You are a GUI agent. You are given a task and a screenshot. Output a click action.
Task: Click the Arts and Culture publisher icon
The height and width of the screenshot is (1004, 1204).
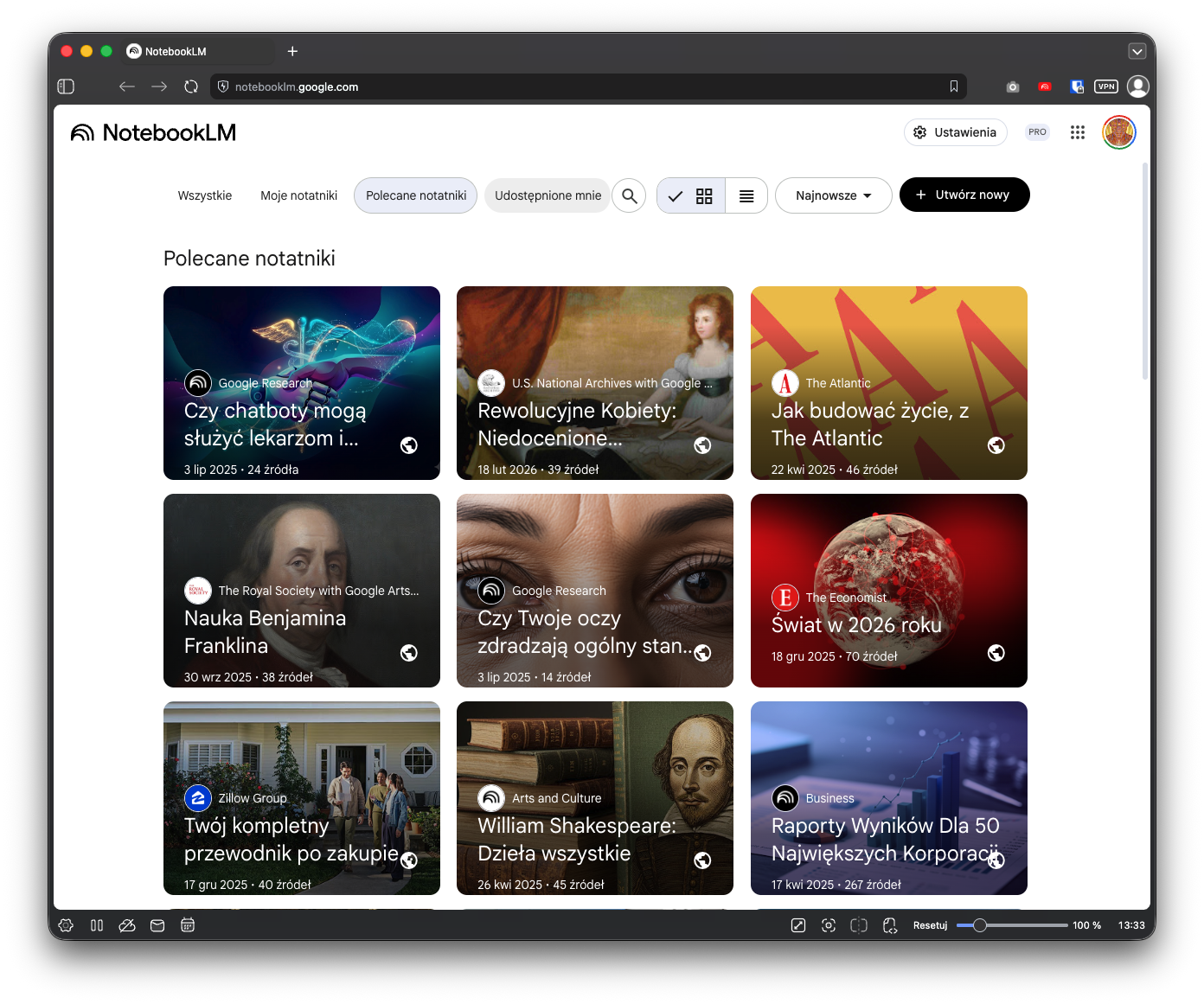coord(491,798)
